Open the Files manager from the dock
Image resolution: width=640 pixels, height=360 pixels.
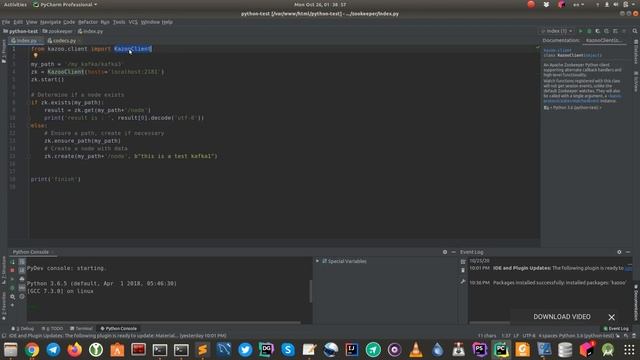tap(11, 350)
